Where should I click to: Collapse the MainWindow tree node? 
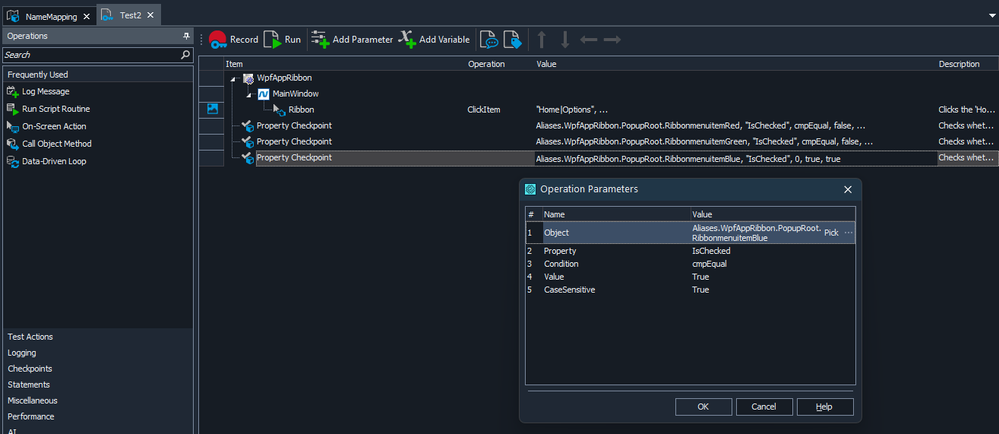pos(250,94)
